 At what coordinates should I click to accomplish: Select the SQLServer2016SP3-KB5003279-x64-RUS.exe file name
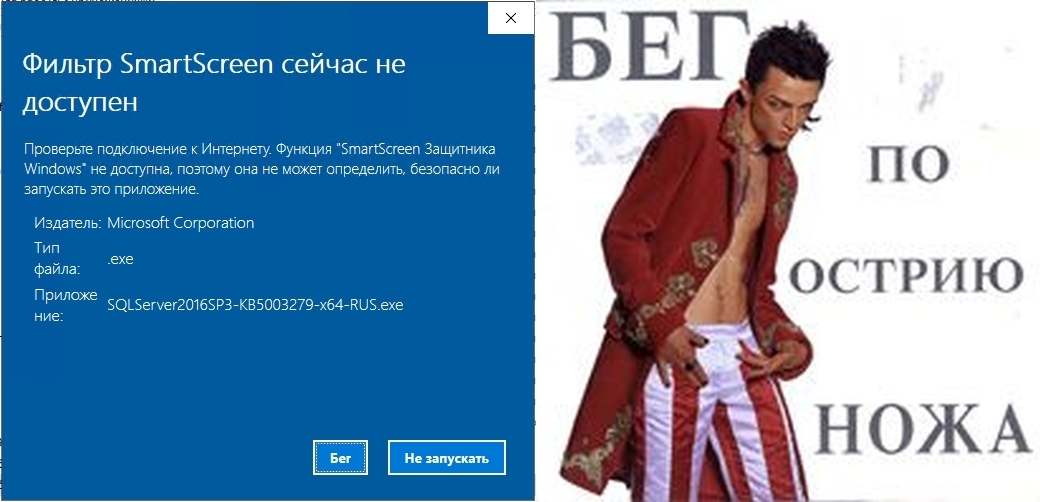click(x=255, y=305)
